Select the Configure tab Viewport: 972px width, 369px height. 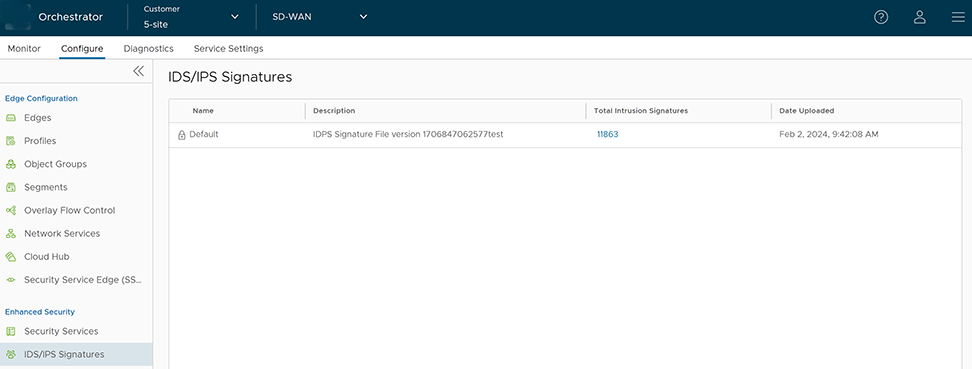pyautogui.click(x=82, y=48)
